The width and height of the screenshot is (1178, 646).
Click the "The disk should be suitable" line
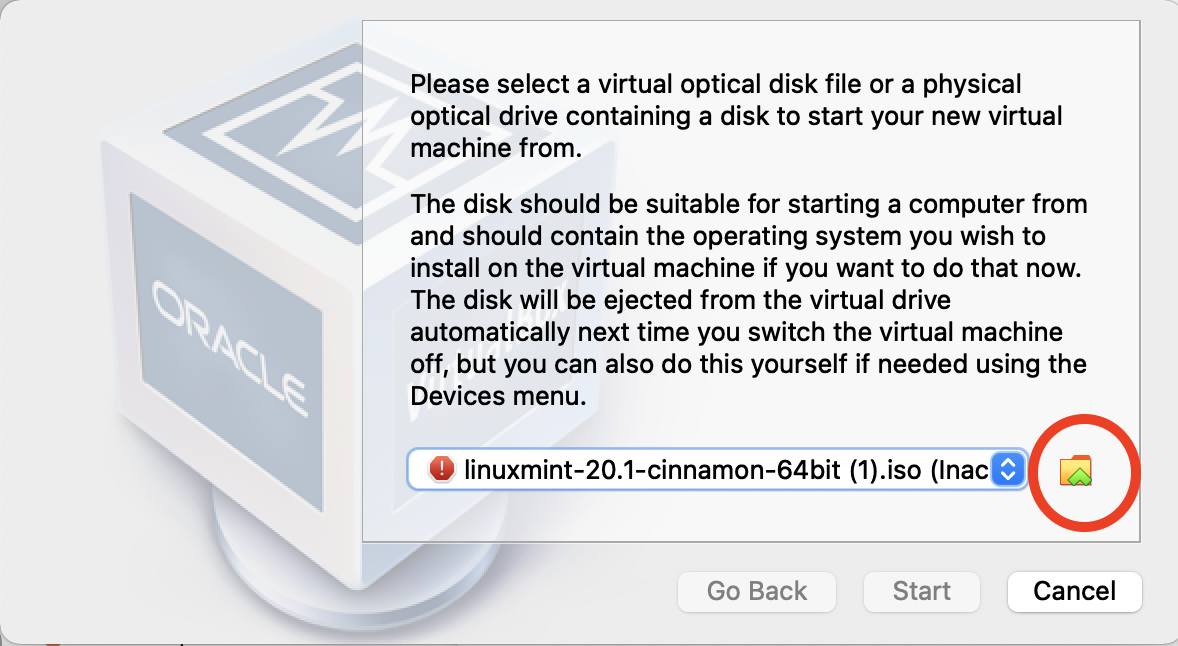click(748, 205)
